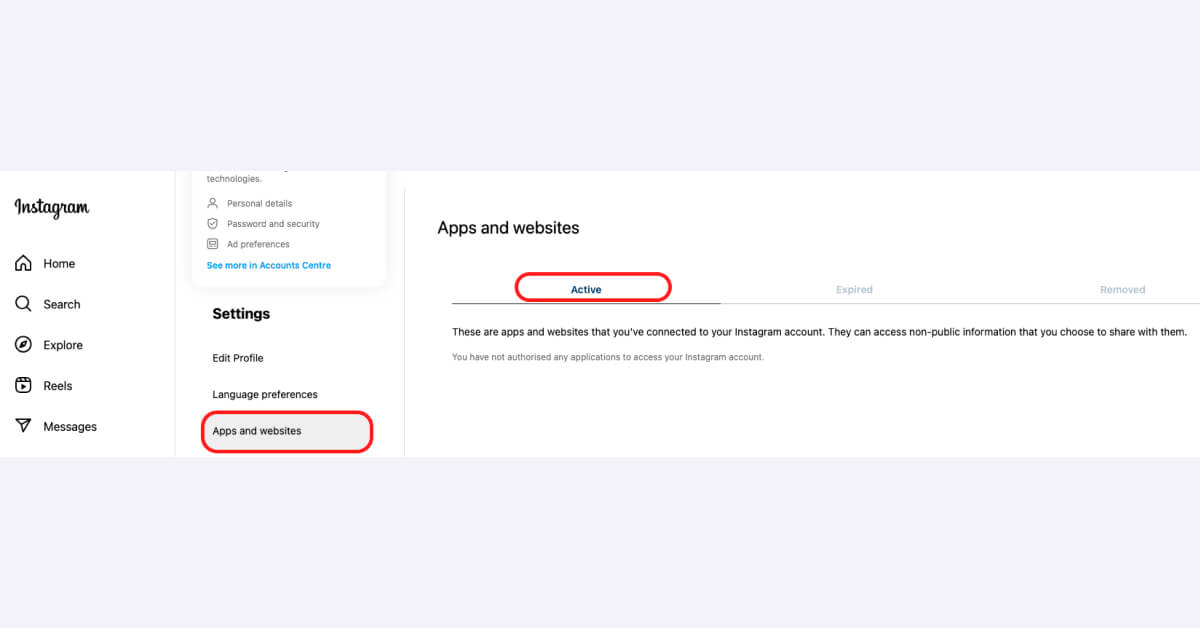
Task: Click the Messages text label in sidebar
Action: tap(70, 427)
